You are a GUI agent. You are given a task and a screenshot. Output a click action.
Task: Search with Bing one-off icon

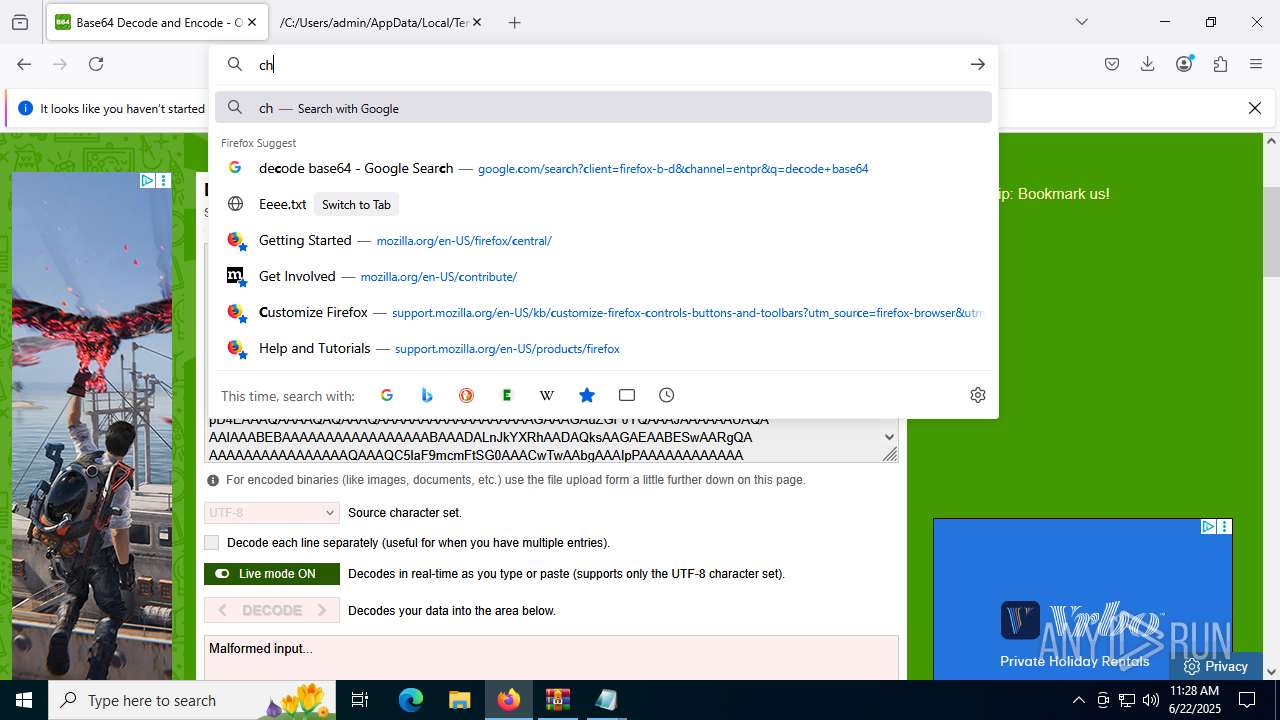coord(427,395)
